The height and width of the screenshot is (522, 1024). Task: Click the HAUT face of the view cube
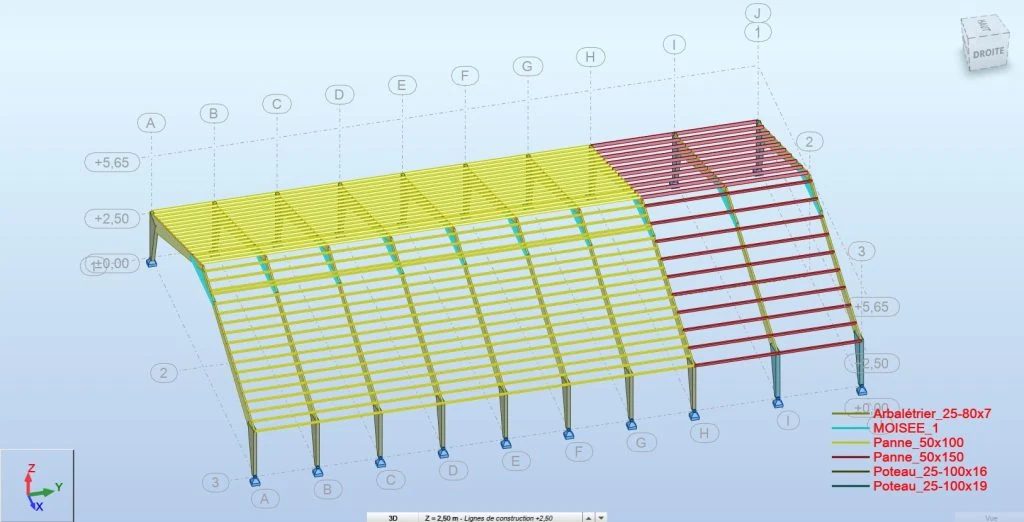[x=984, y=26]
